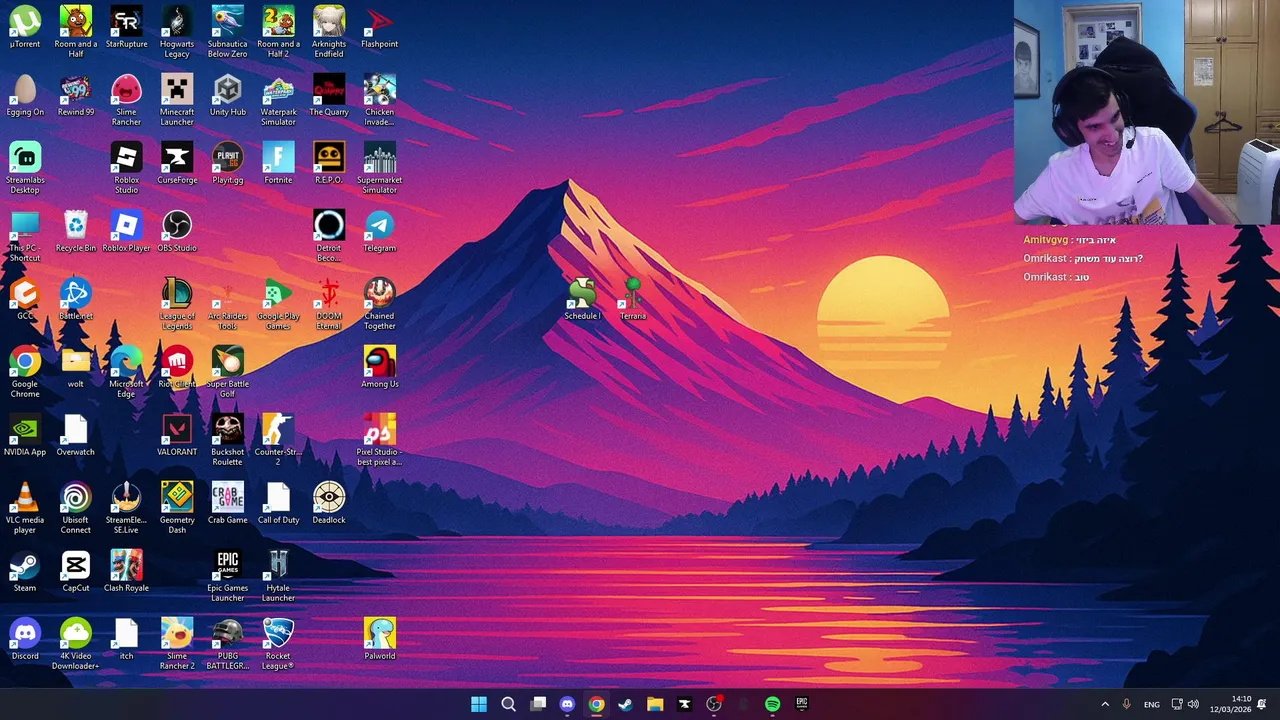Screen dimensions: 1280x720
Task: Select Subnautica Below Zero icon
Action: pos(227,32)
